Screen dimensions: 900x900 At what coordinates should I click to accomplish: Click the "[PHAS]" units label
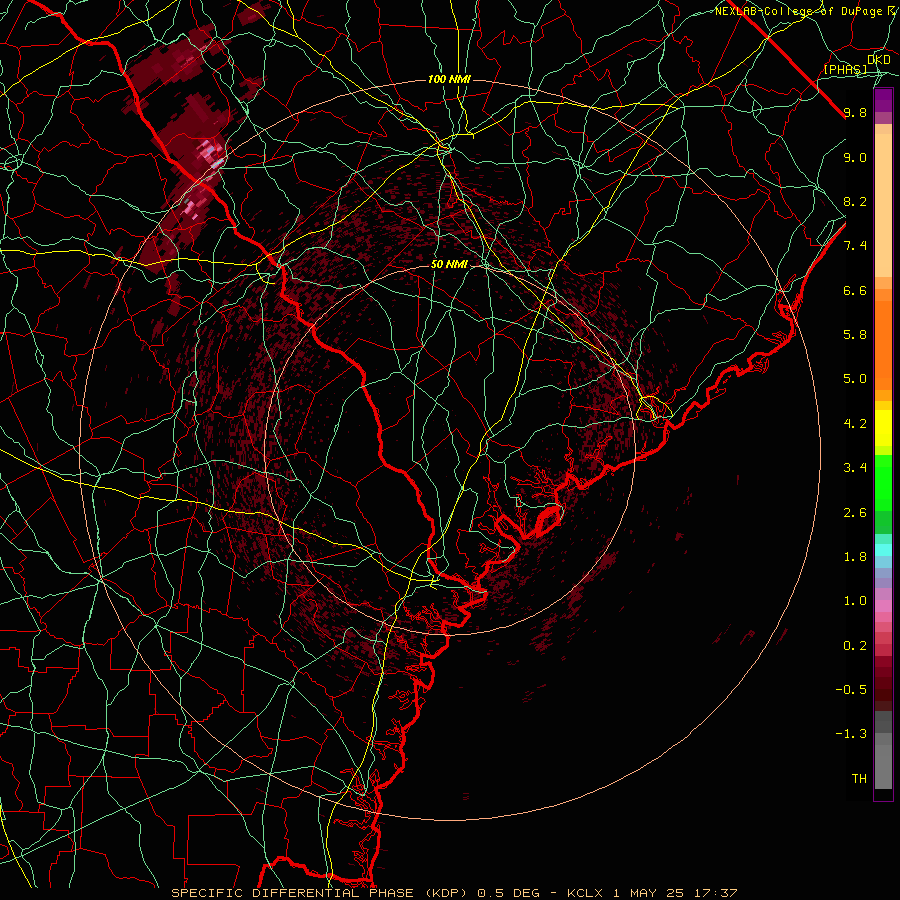coord(845,69)
